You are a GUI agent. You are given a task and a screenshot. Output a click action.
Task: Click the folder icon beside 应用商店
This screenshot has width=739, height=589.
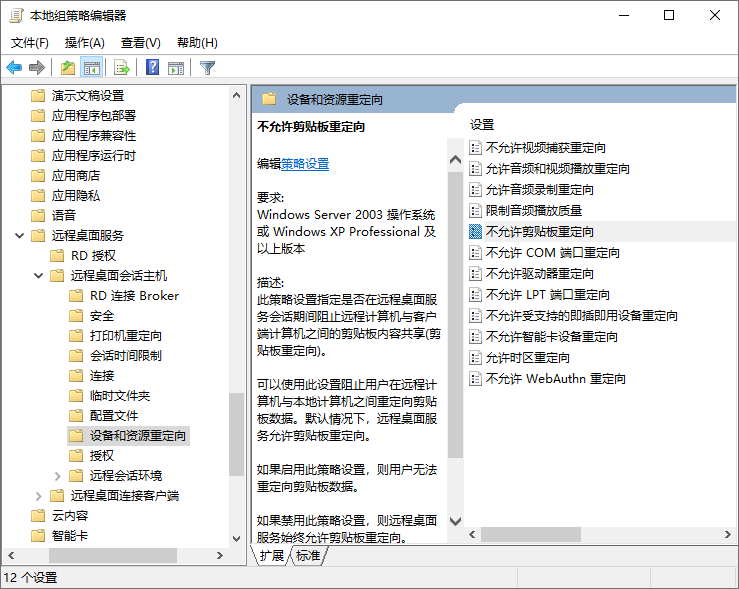click(38, 176)
